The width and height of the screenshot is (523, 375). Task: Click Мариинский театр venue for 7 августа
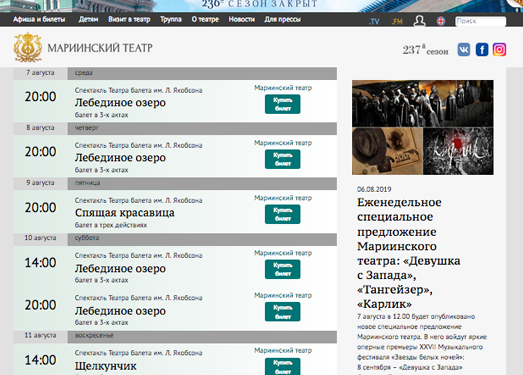tap(283, 88)
